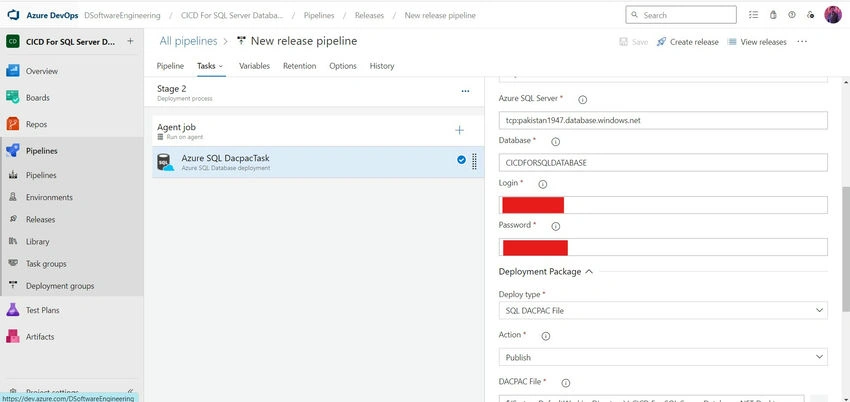
Task: Switch to the Variables tab
Action: click(254, 66)
